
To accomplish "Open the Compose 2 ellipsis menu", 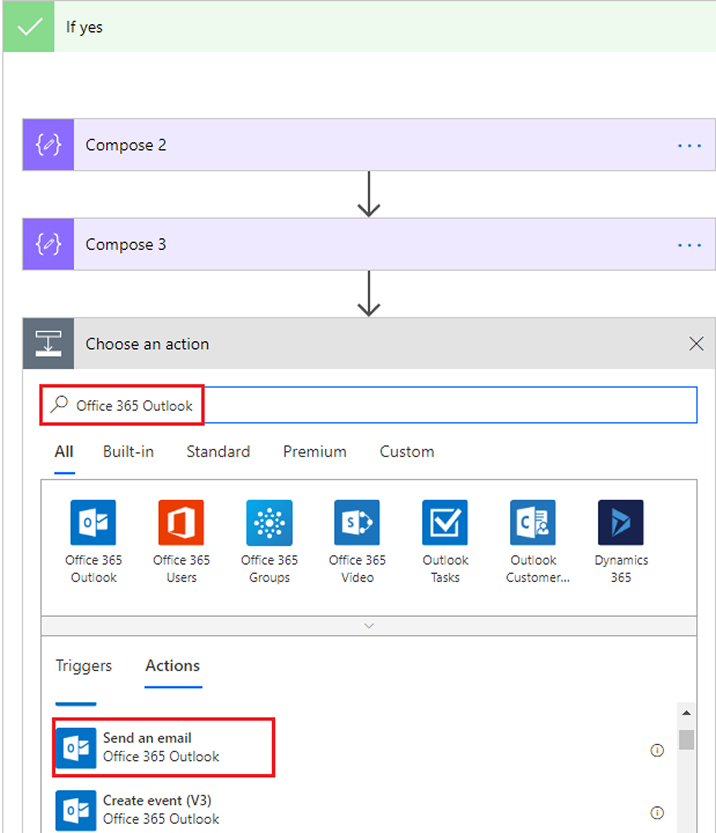I will [x=689, y=145].
